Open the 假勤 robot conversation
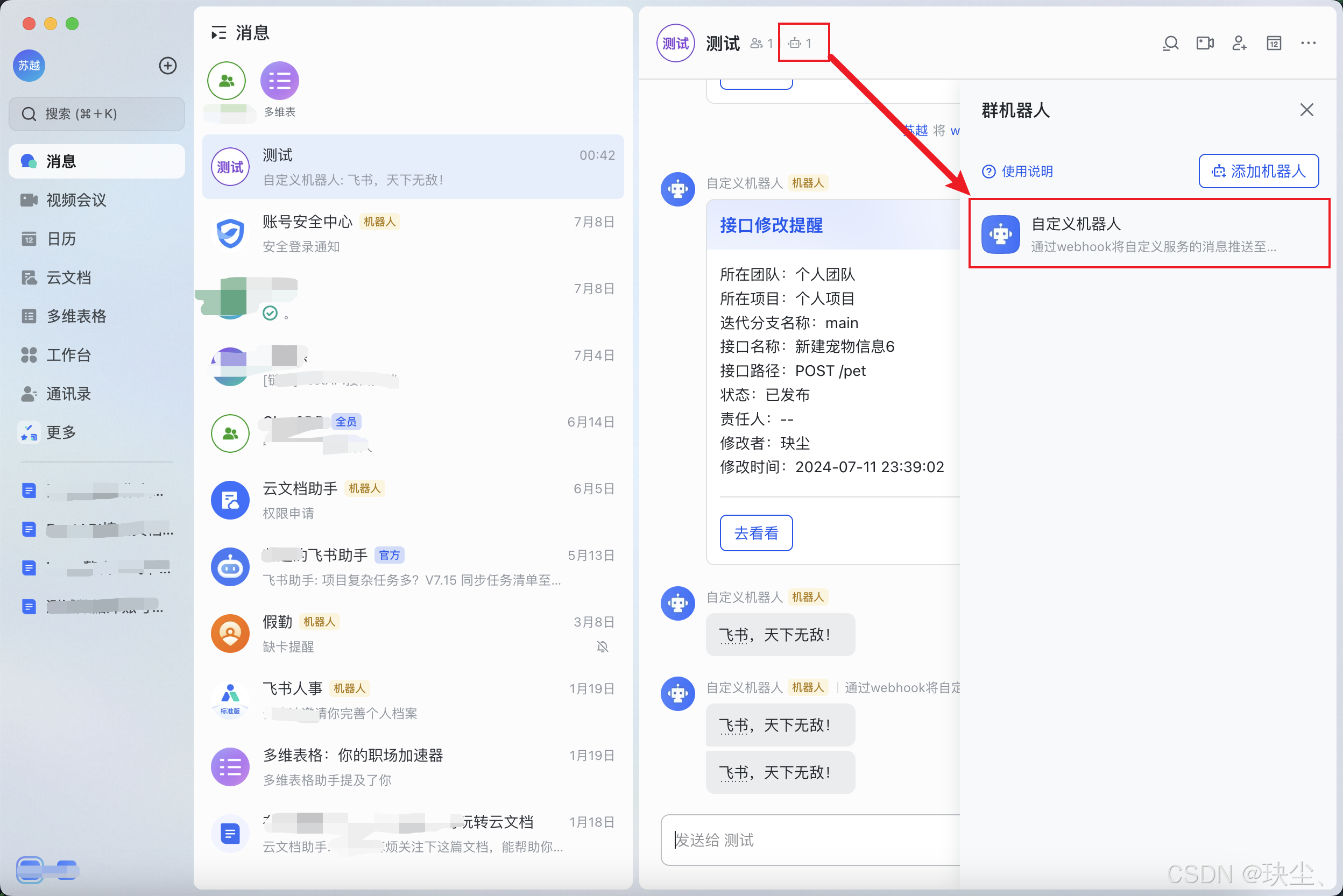1343x896 pixels. pos(413,634)
